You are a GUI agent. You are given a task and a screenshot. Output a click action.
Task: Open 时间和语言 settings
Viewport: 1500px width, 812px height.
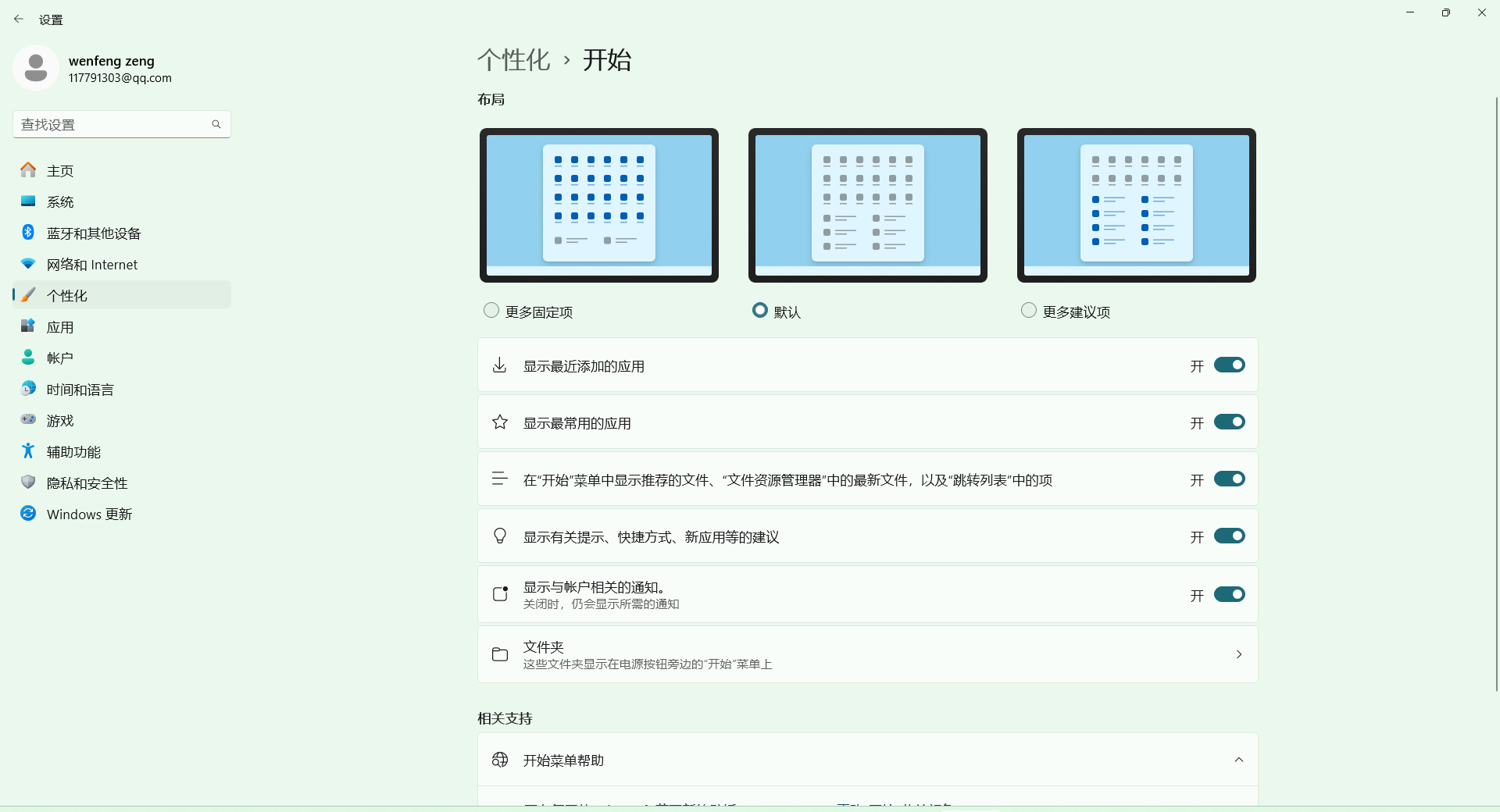122,389
